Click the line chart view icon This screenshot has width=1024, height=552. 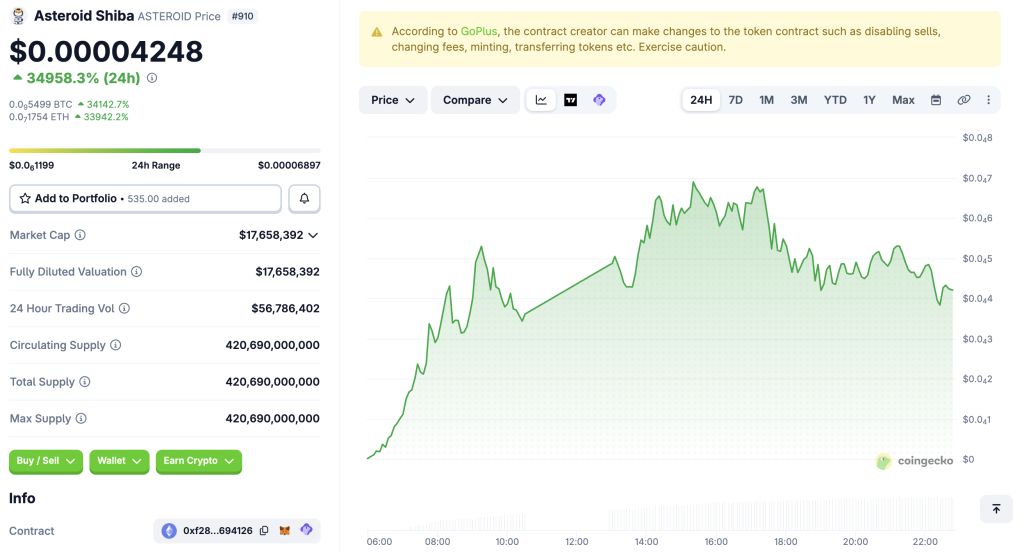coord(541,100)
